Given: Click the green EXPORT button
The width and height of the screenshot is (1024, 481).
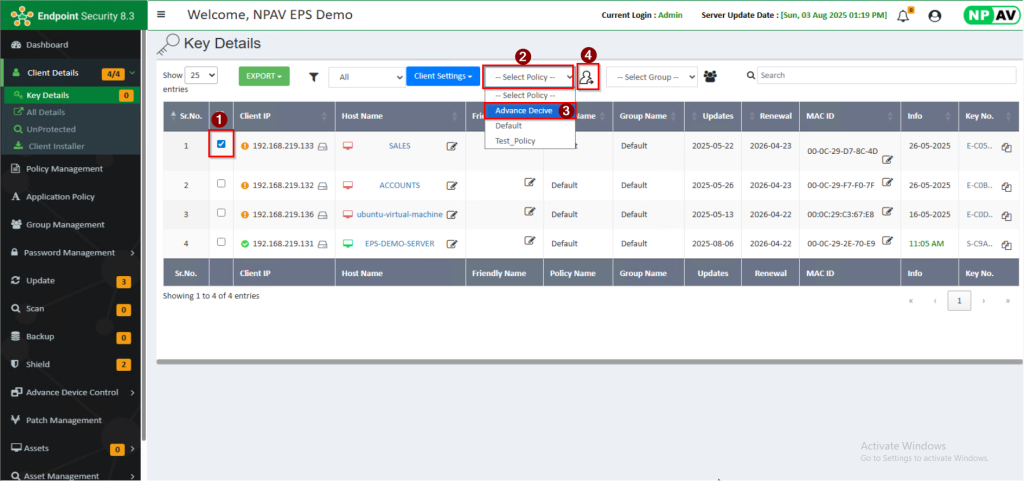Looking at the screenshot, I should coord(264,76).
